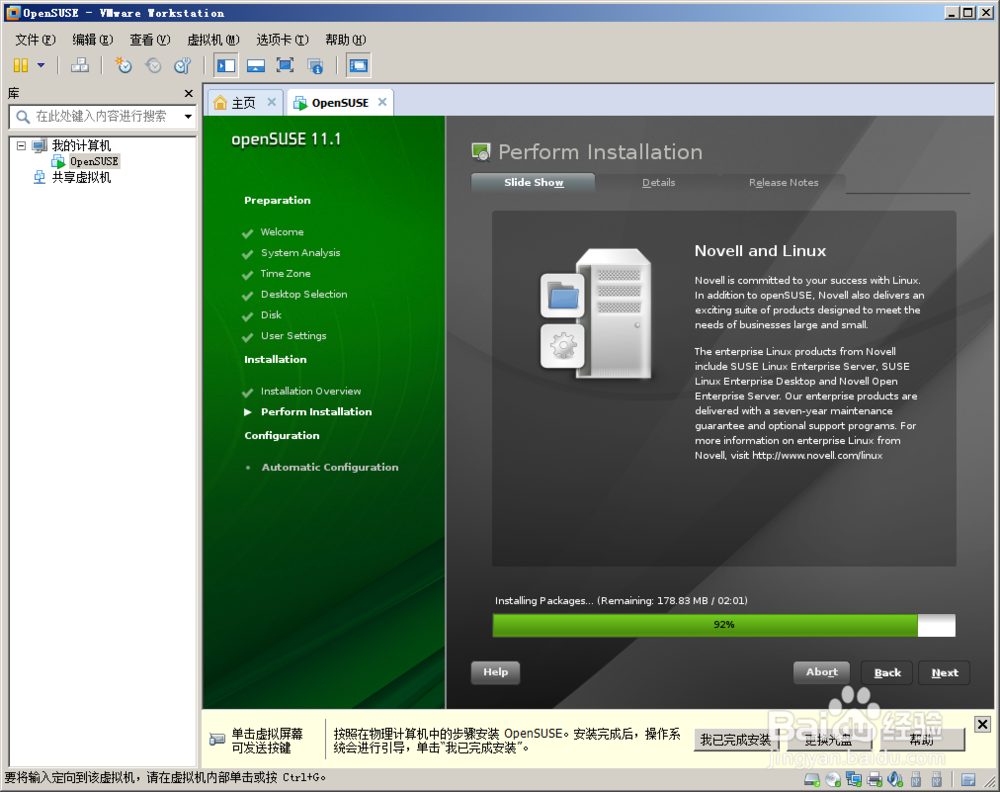Toggle the library sidebar view icon

(226, 65)
